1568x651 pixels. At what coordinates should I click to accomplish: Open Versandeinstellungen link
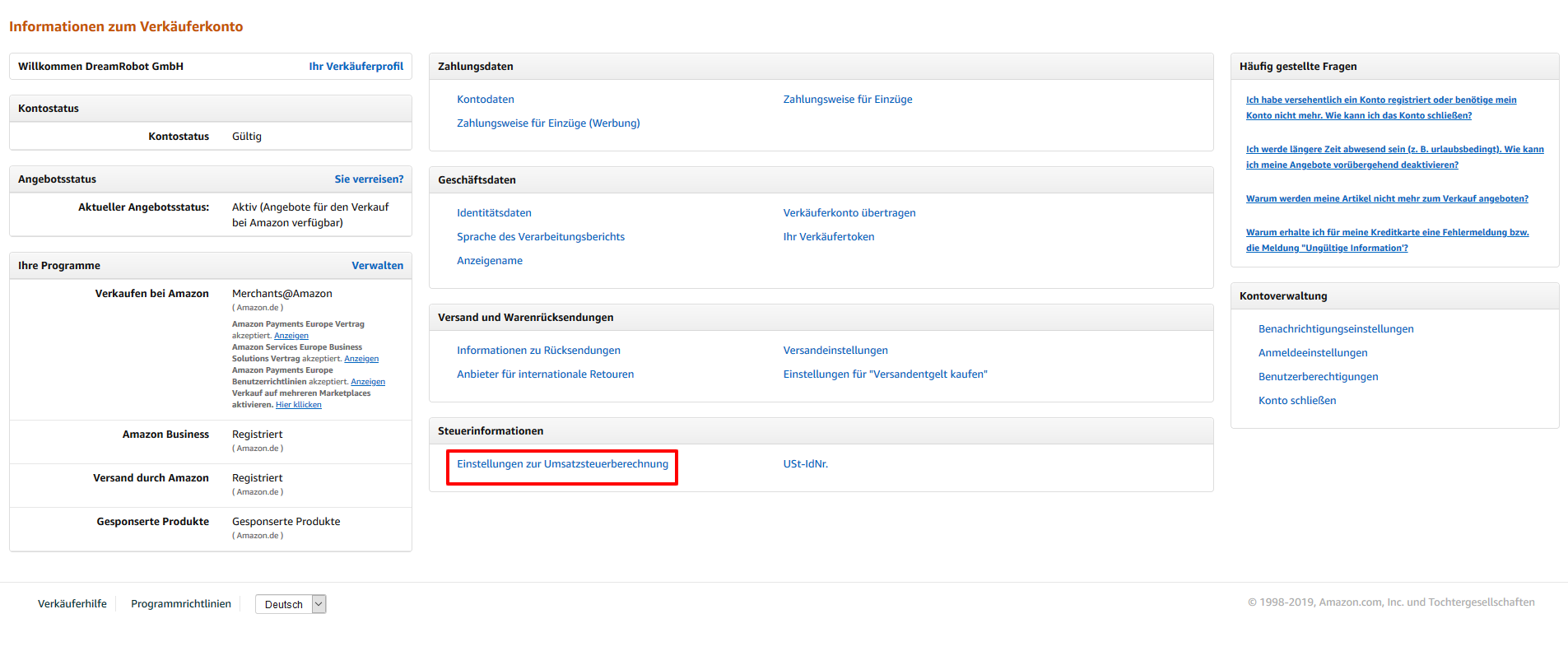(835, 351)
